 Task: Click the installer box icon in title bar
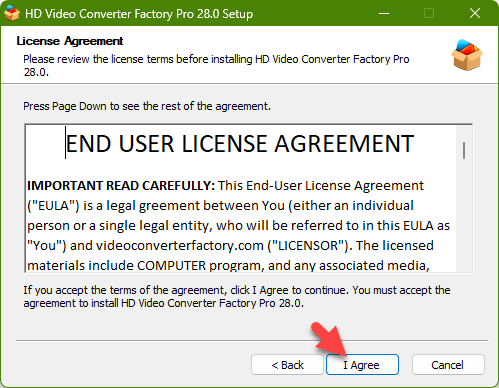[12, 14]
